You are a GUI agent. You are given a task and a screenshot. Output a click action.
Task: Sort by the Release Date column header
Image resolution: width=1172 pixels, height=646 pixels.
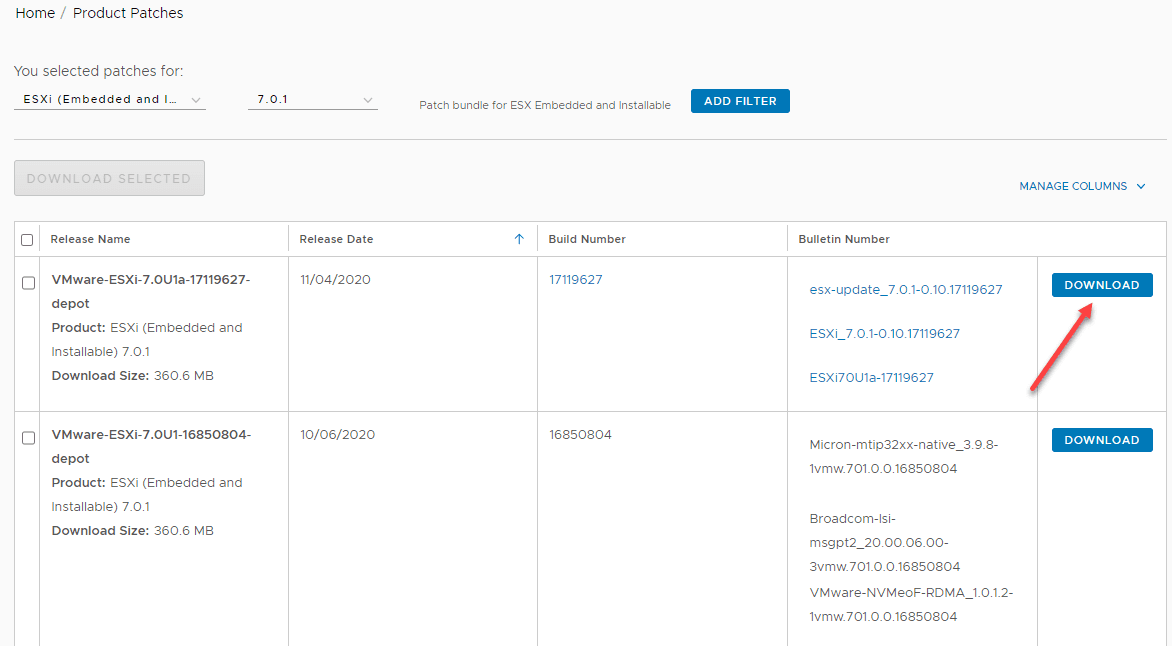336,239
